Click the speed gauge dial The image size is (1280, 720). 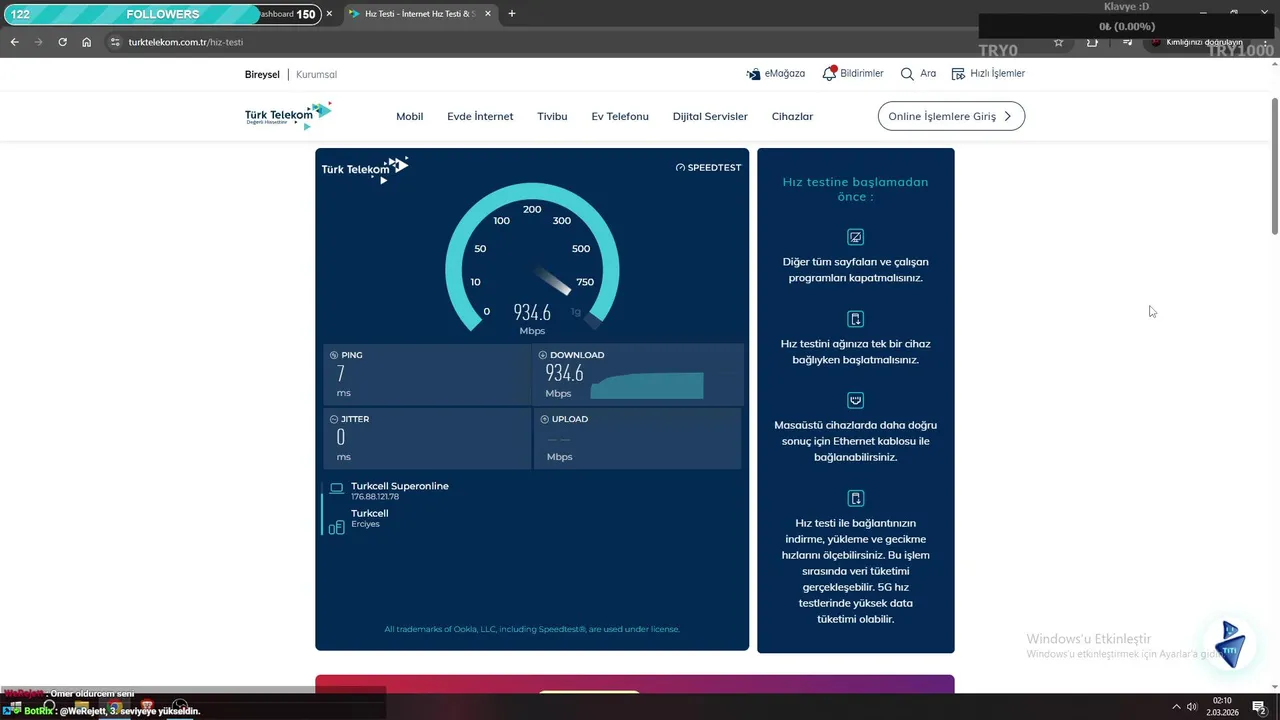click(532, 257)
